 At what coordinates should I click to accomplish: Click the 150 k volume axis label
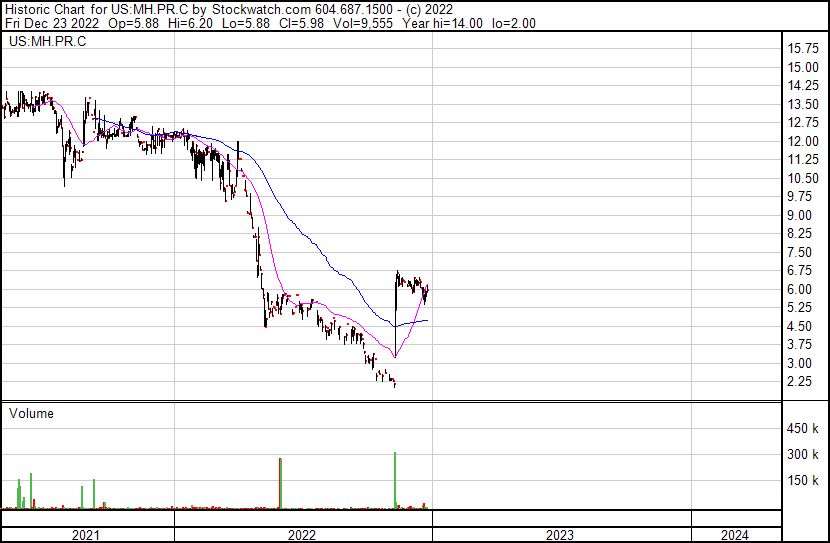[803, 481]
